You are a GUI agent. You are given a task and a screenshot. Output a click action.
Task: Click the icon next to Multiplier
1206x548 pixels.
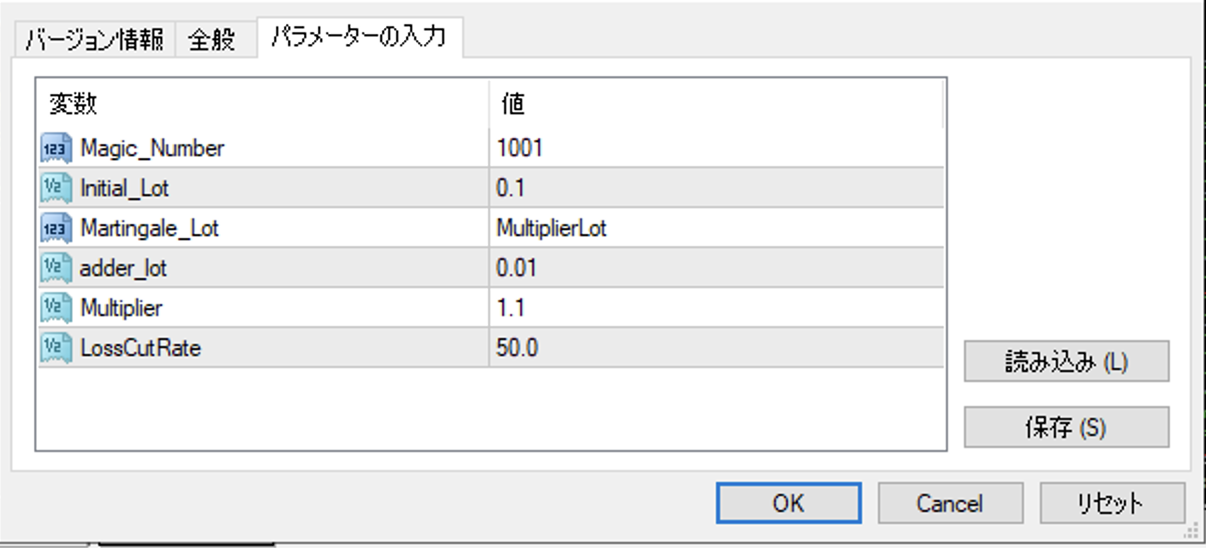56,308
